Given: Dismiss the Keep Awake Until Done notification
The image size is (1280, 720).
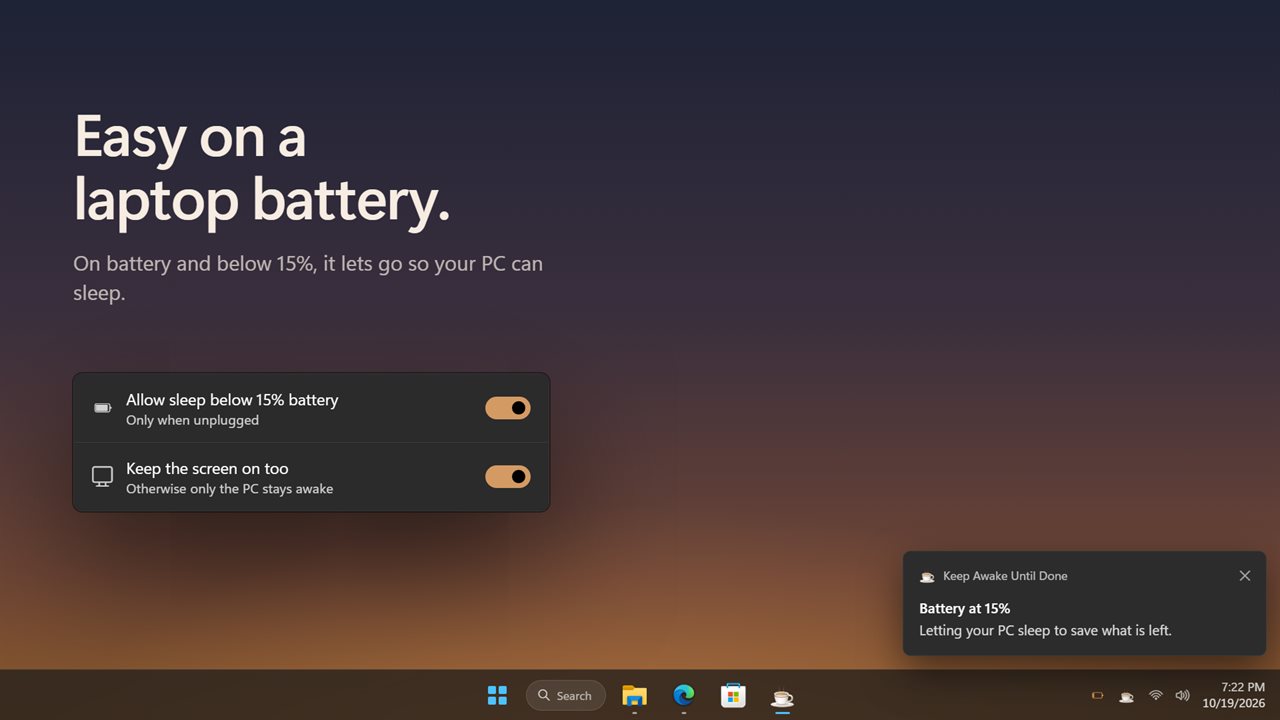Looking at the screenshot, I should coord(1245,576).
